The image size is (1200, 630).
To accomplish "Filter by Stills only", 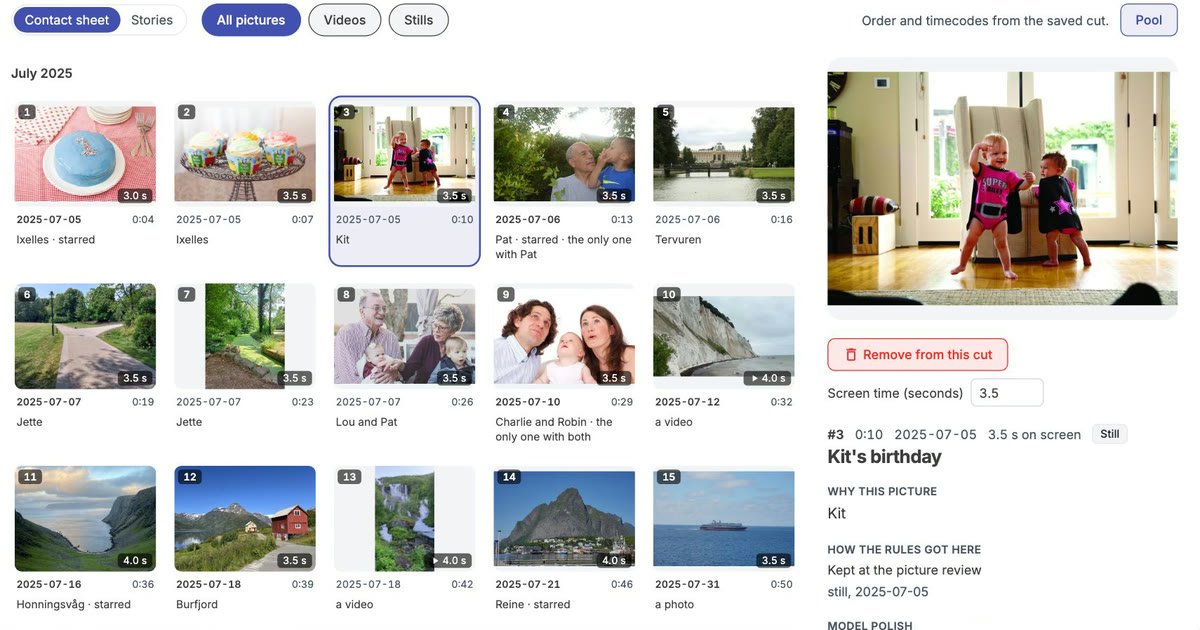I will click(419, 20).
